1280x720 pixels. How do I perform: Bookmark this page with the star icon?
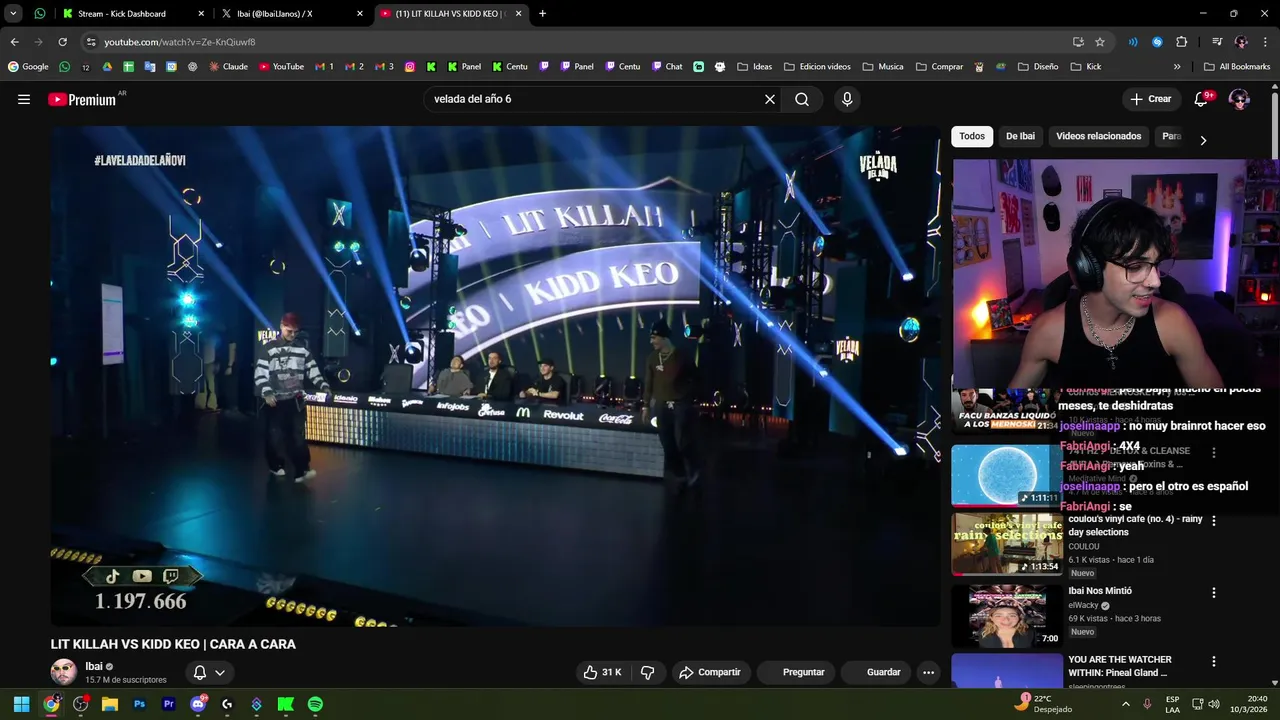pos(1100,42)
